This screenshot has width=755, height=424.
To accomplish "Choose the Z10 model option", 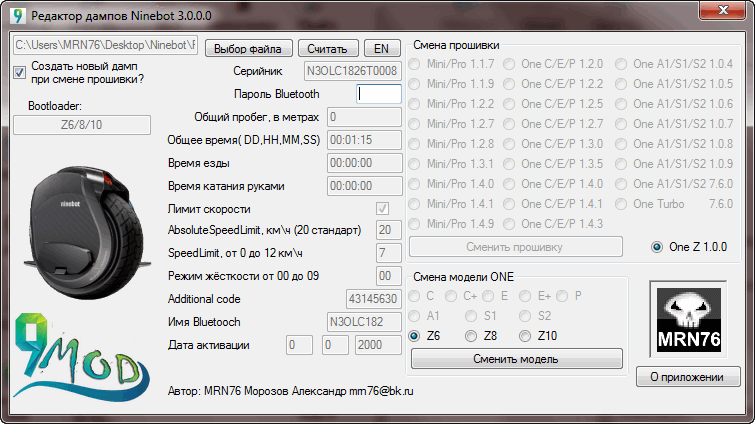I will point(526,336).
